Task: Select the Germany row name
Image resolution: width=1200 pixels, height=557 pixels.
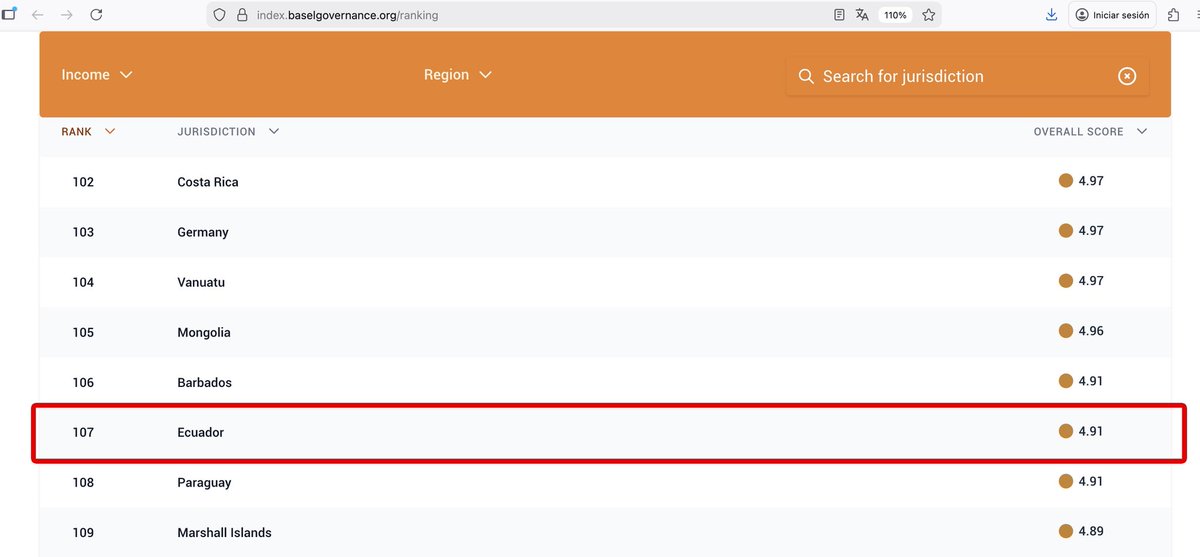Action: click(x=203, y=232)
